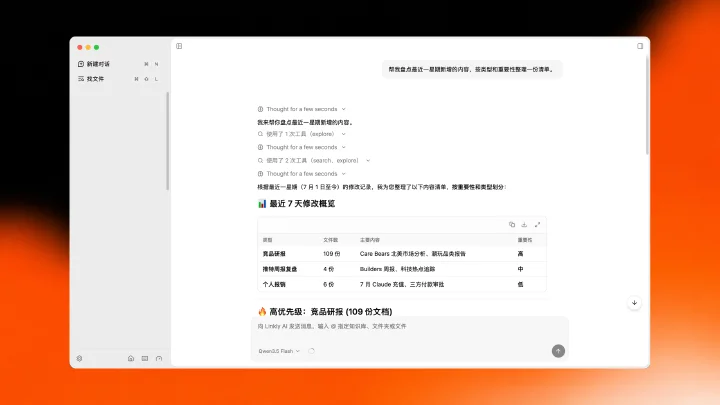Click the sidebar vertical scrollbar
720x405 pixels.
(x=168, y=141)
